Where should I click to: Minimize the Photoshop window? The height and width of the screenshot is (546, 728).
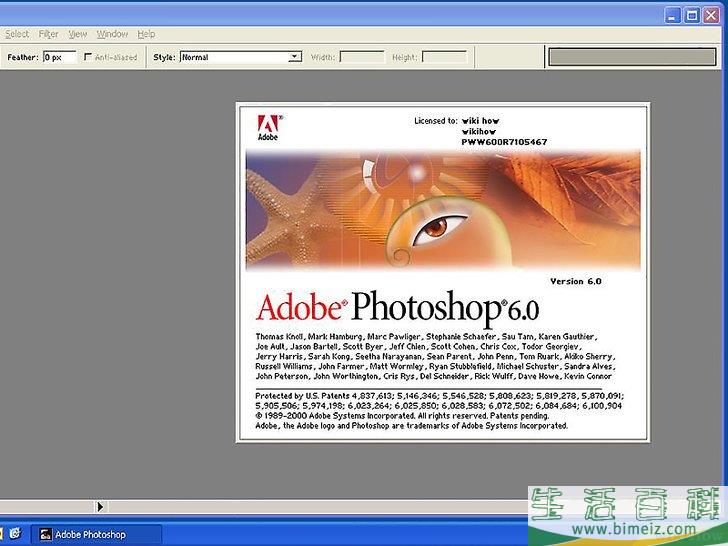coord(672,15)
